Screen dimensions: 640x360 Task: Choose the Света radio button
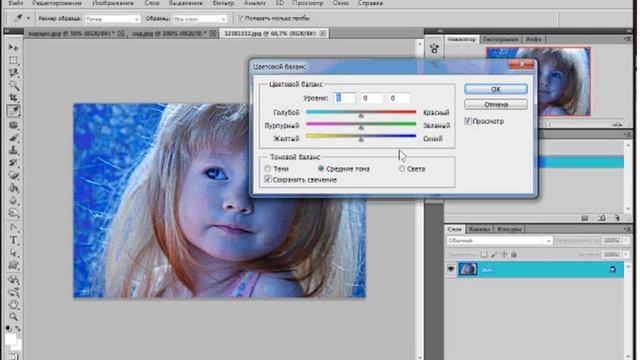[x=402, y=169]
